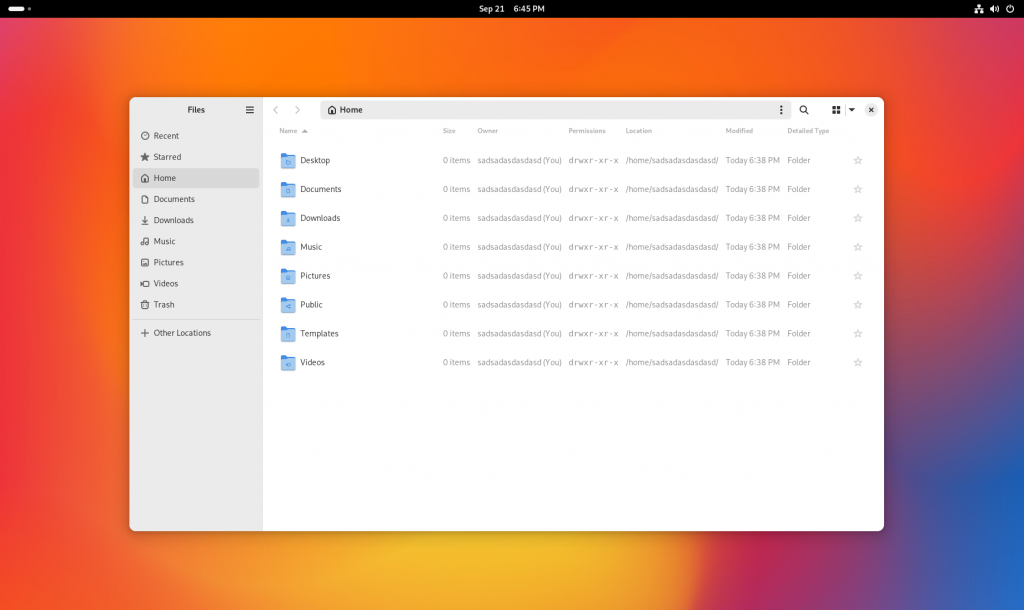Expand the view options dropdown arrow
The height and width of the screenshot is (610, 1024).
pyautogui.click(x=852, y=110)
